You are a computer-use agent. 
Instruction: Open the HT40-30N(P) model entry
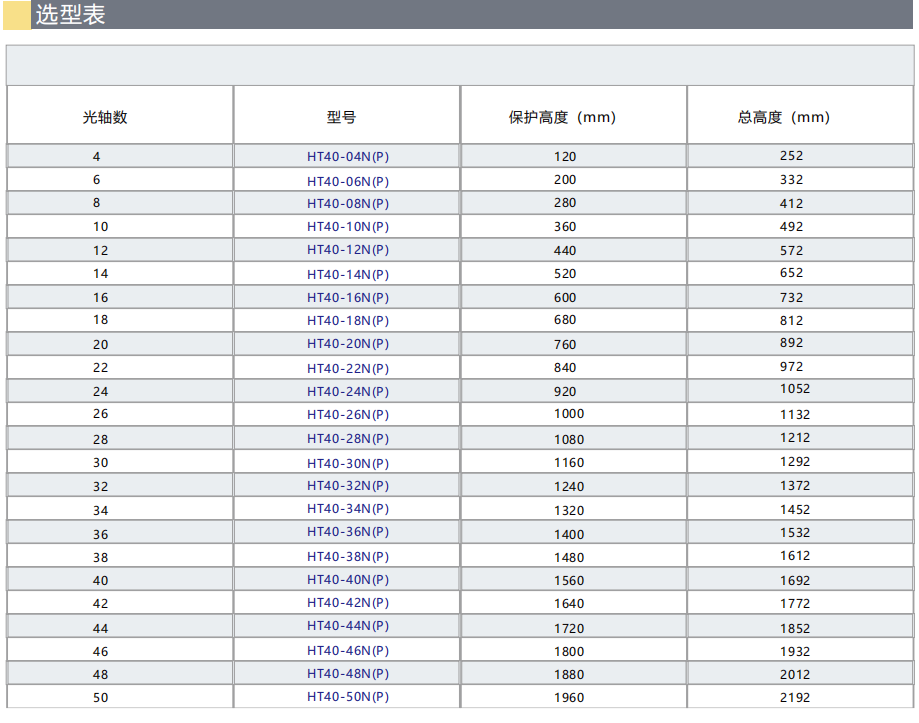(x=347, y=463)
